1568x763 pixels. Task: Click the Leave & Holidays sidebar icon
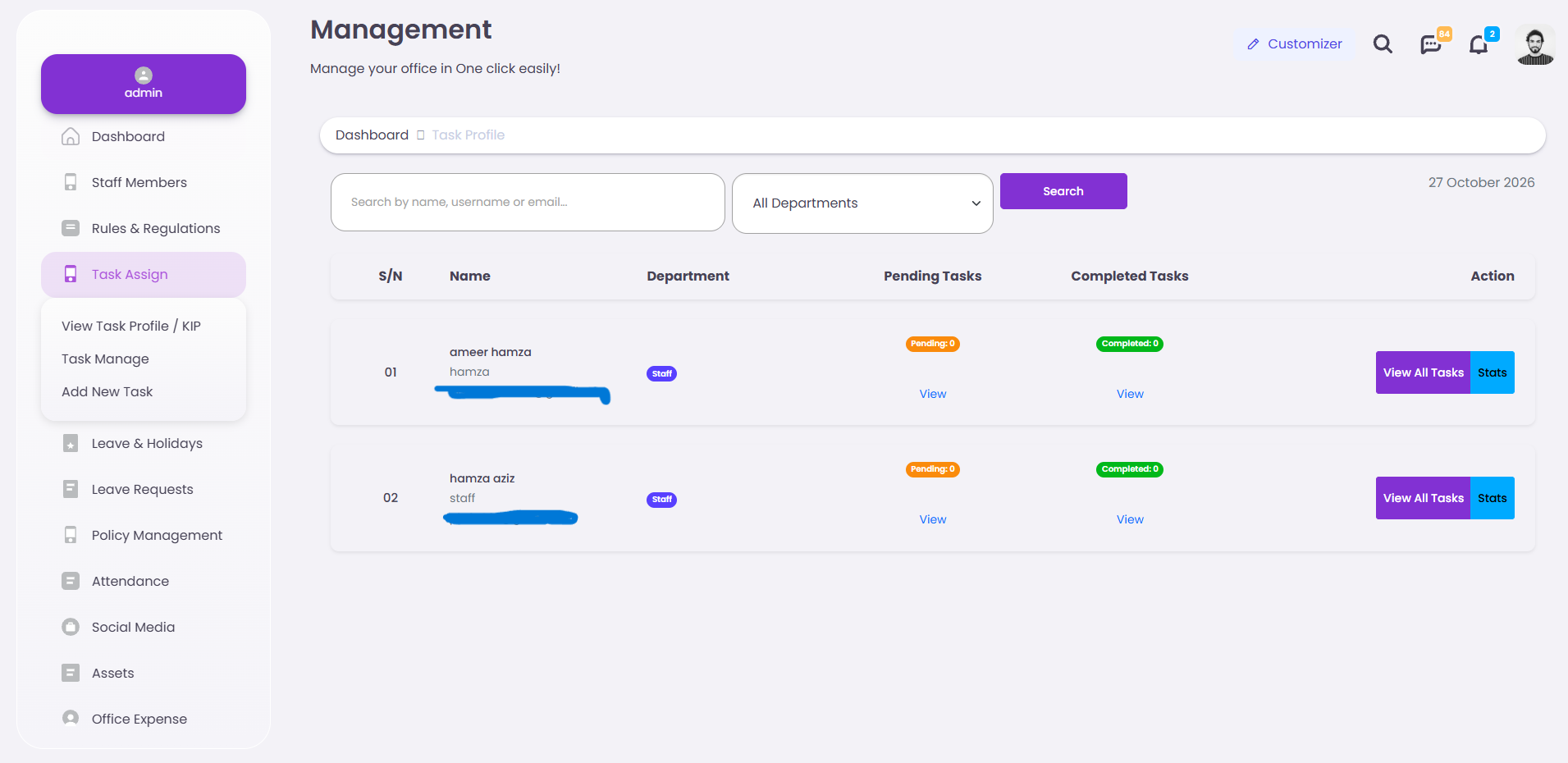click(71, 443)
